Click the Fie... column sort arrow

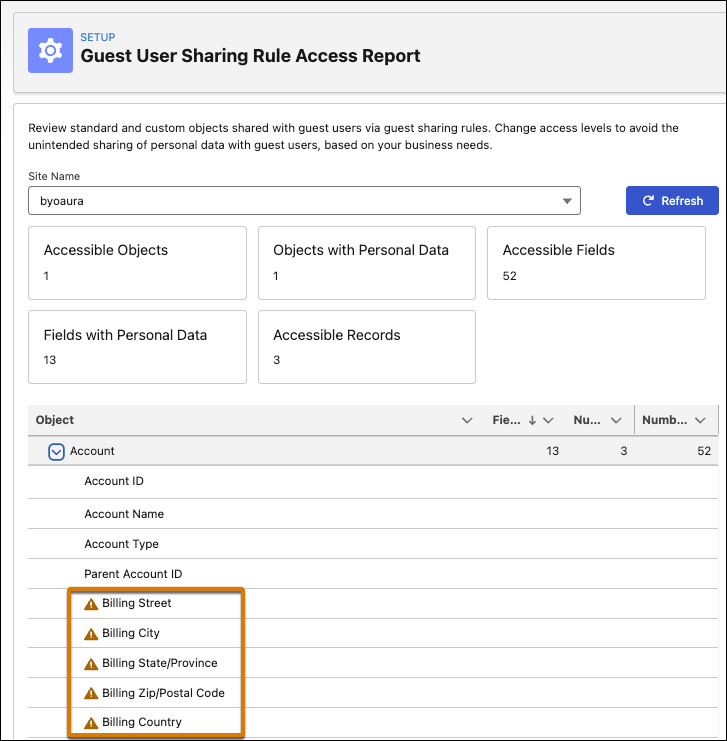[532, 420]
